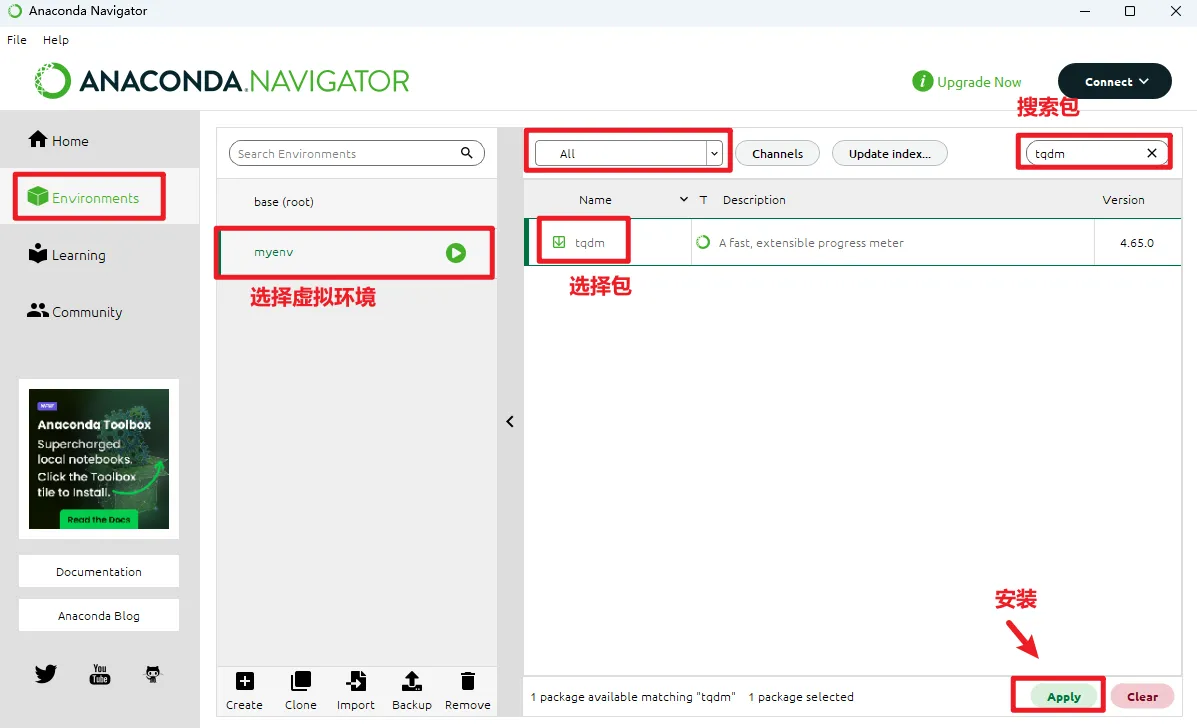Open the Community section

(x=75, y=311)
